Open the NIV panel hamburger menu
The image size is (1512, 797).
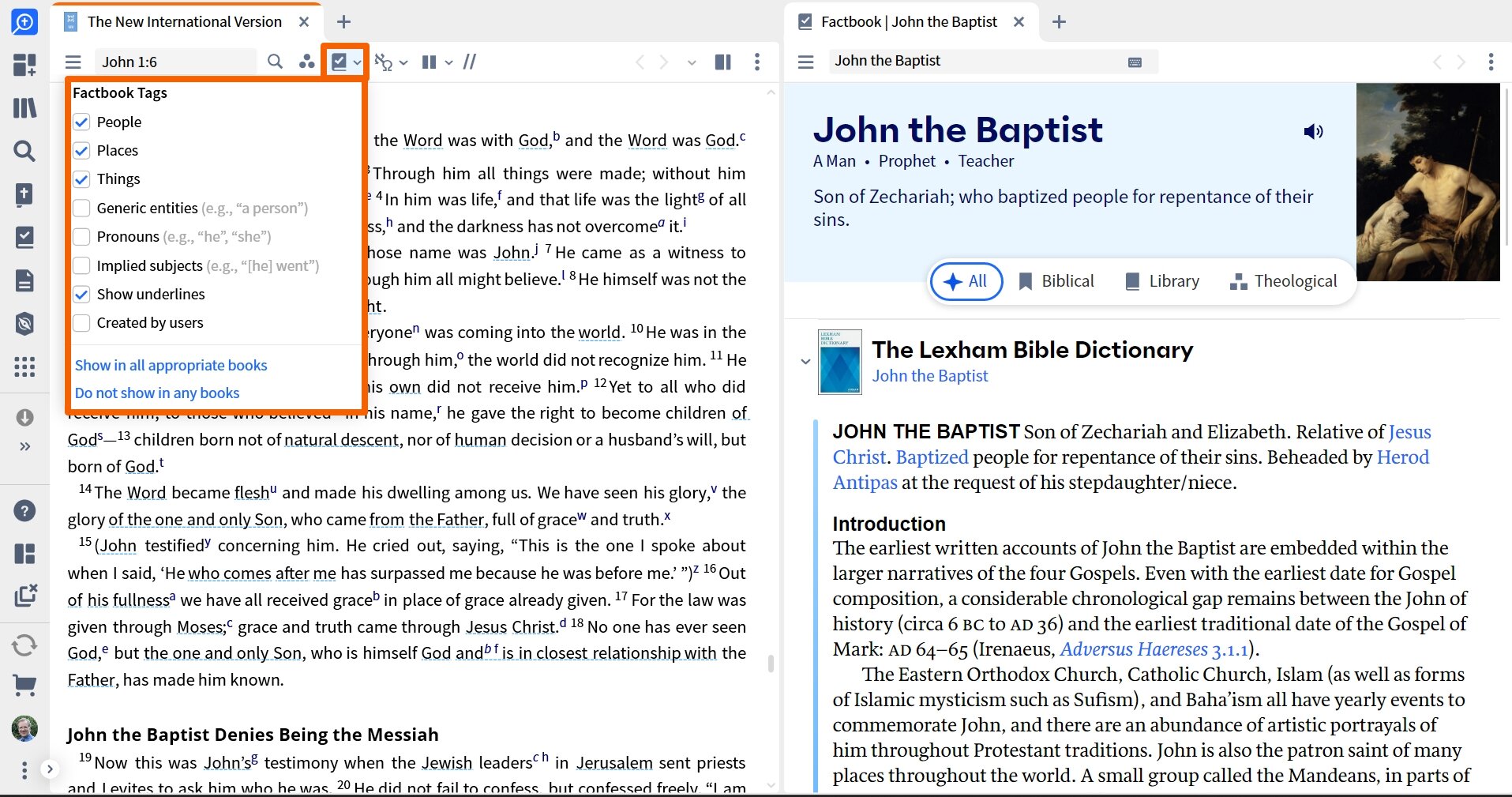point(73,62)
